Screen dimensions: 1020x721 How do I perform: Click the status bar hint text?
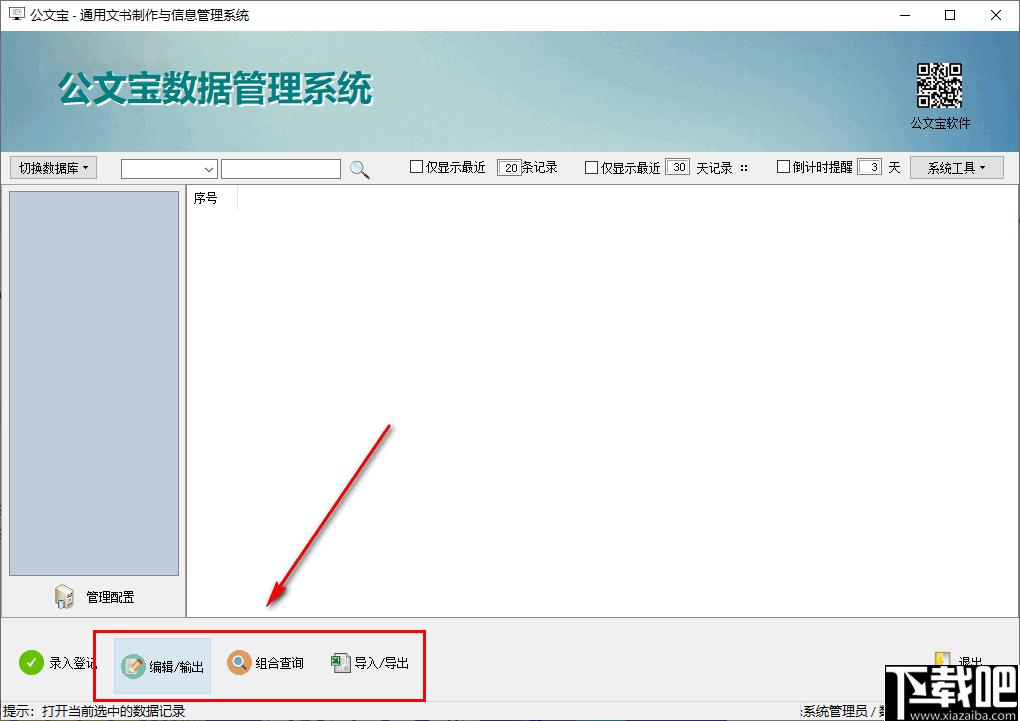coord(94,711)
